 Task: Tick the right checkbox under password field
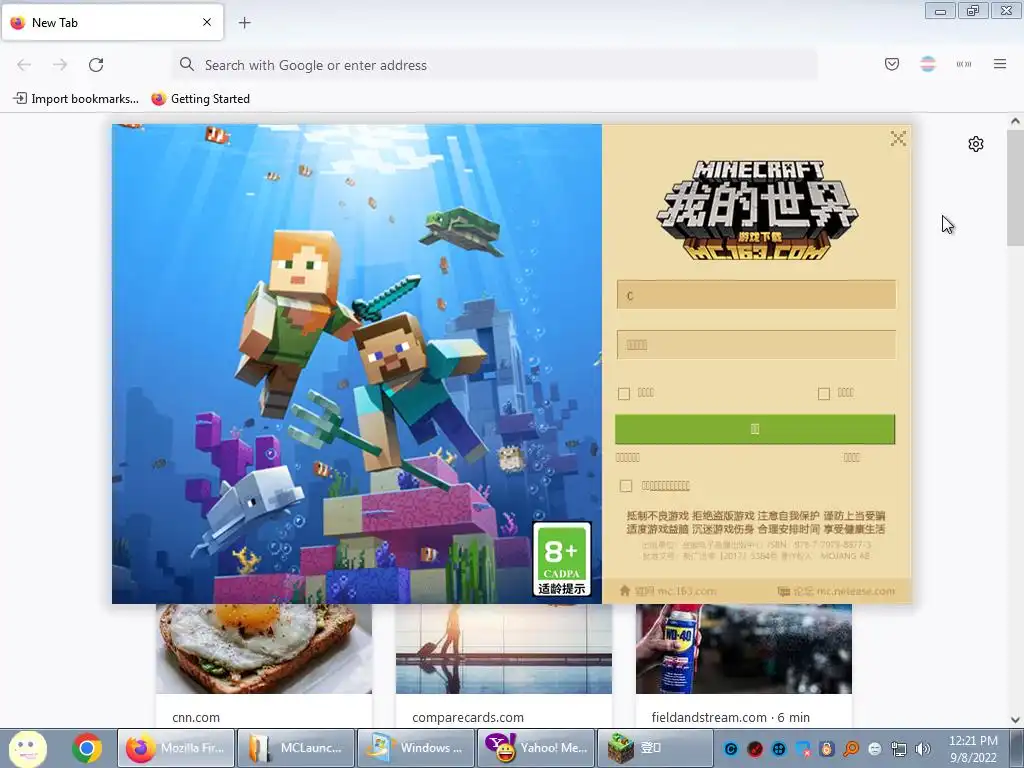[824, 394]
